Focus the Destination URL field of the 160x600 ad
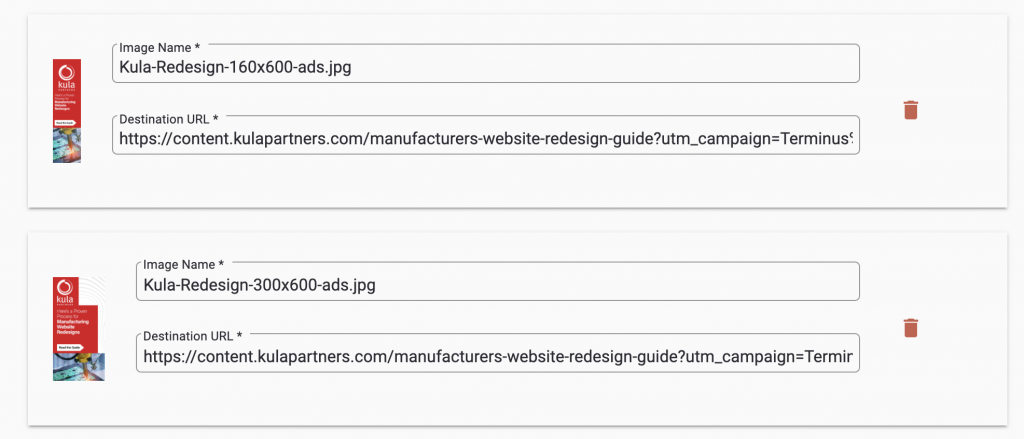 486,135
